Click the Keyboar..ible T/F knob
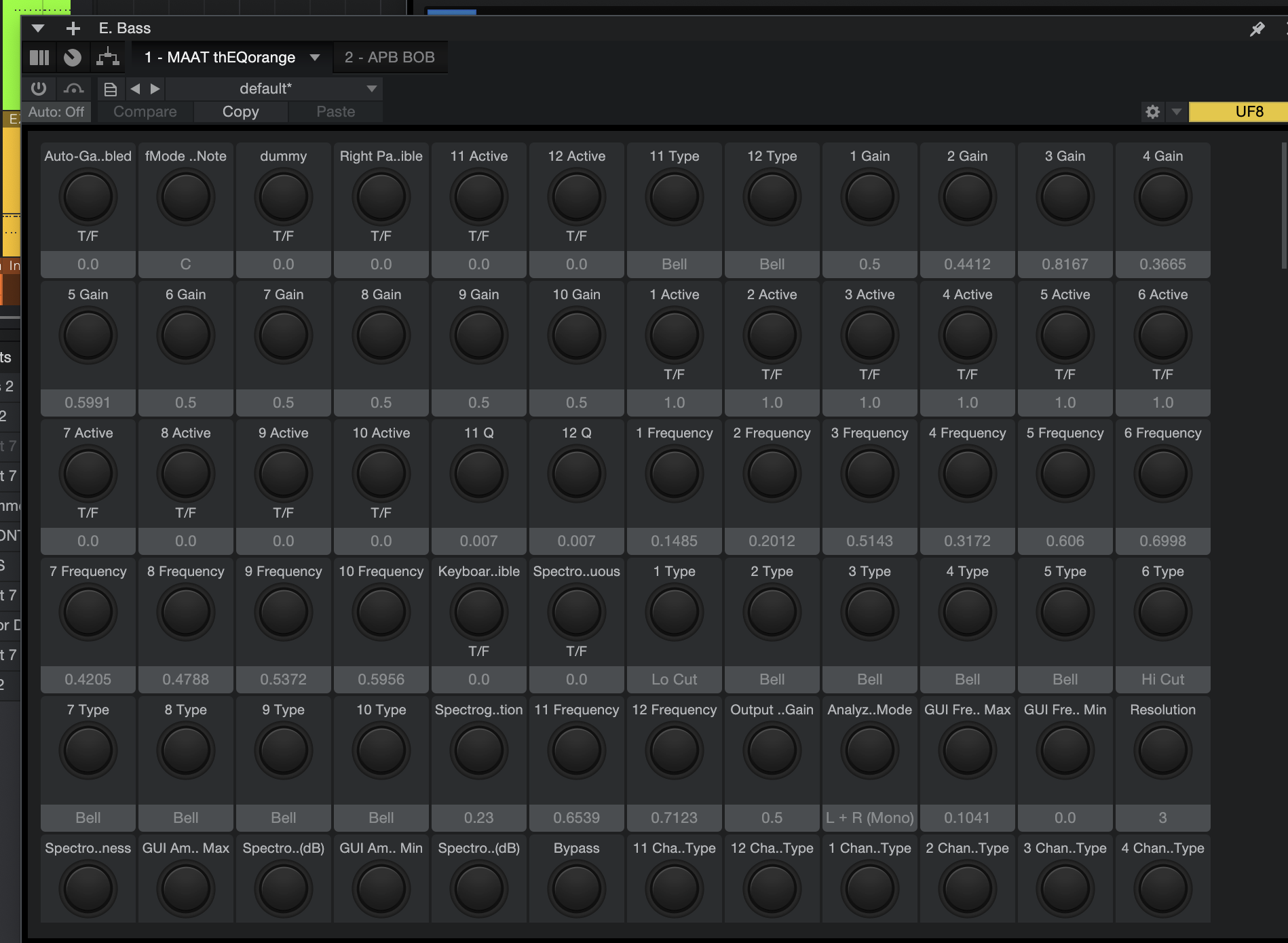The image size is (1288, 943). pyautogui.click(x=479, y=612)
